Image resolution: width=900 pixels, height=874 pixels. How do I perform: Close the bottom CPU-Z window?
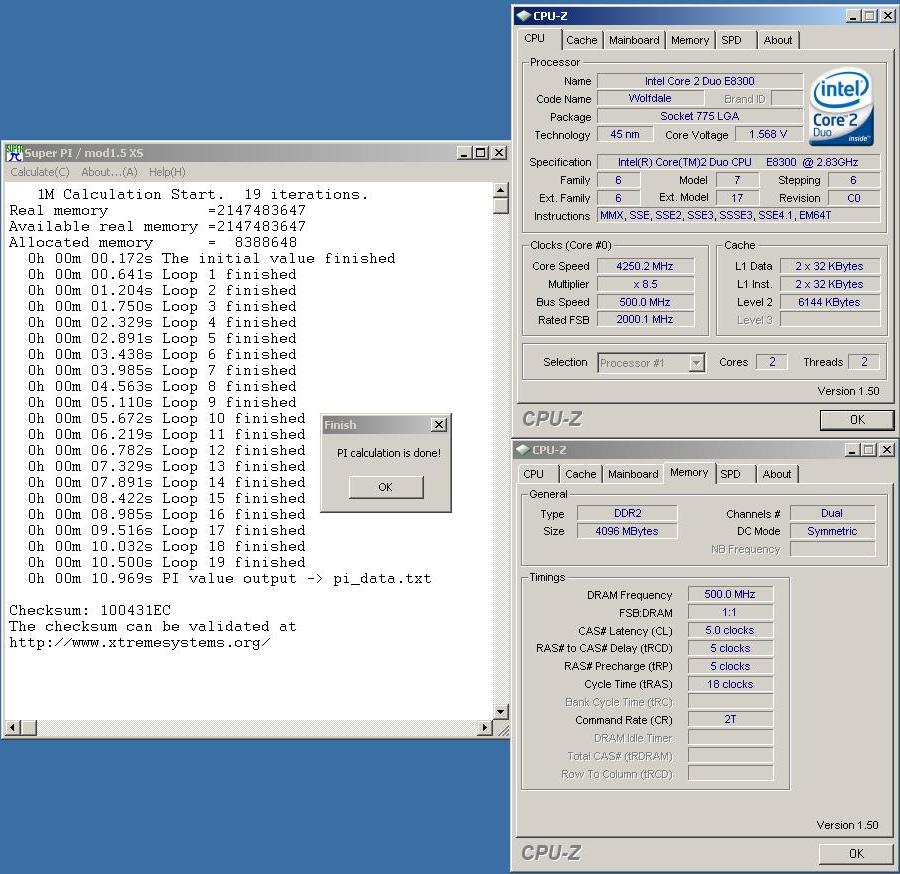[887, 450]
